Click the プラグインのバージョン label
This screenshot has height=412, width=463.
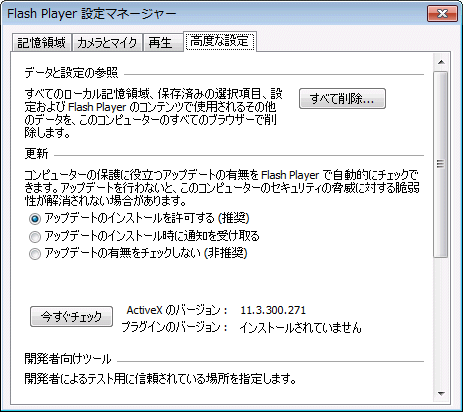coord(175,327)
